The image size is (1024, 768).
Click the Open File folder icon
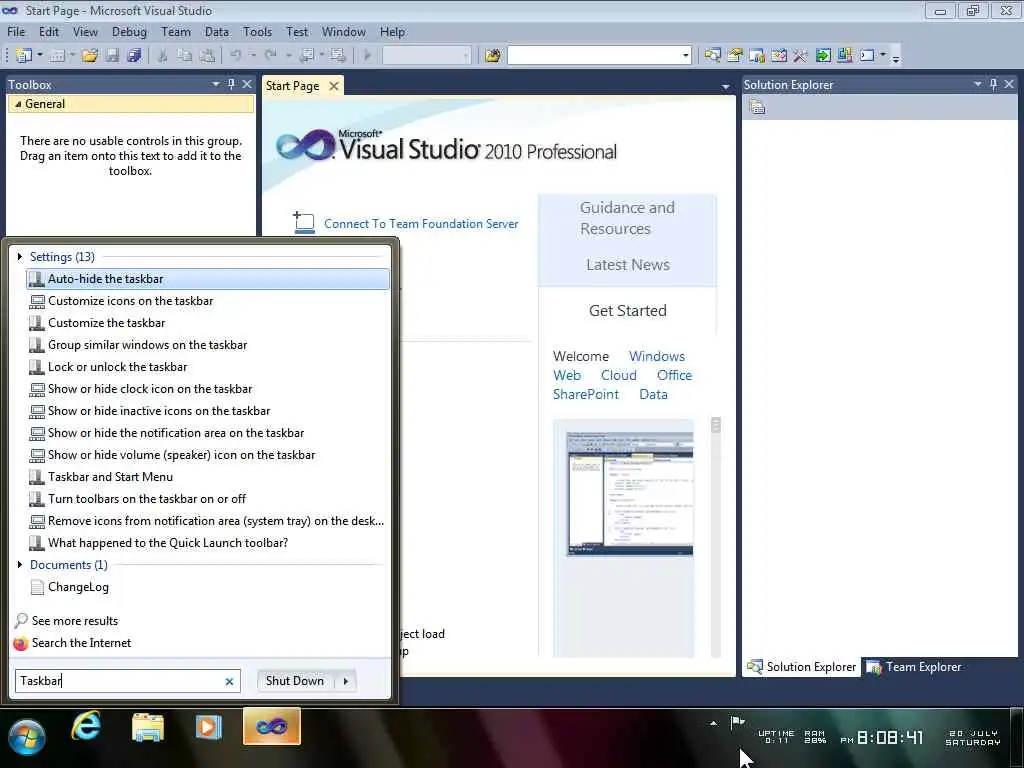coord(89,56)
